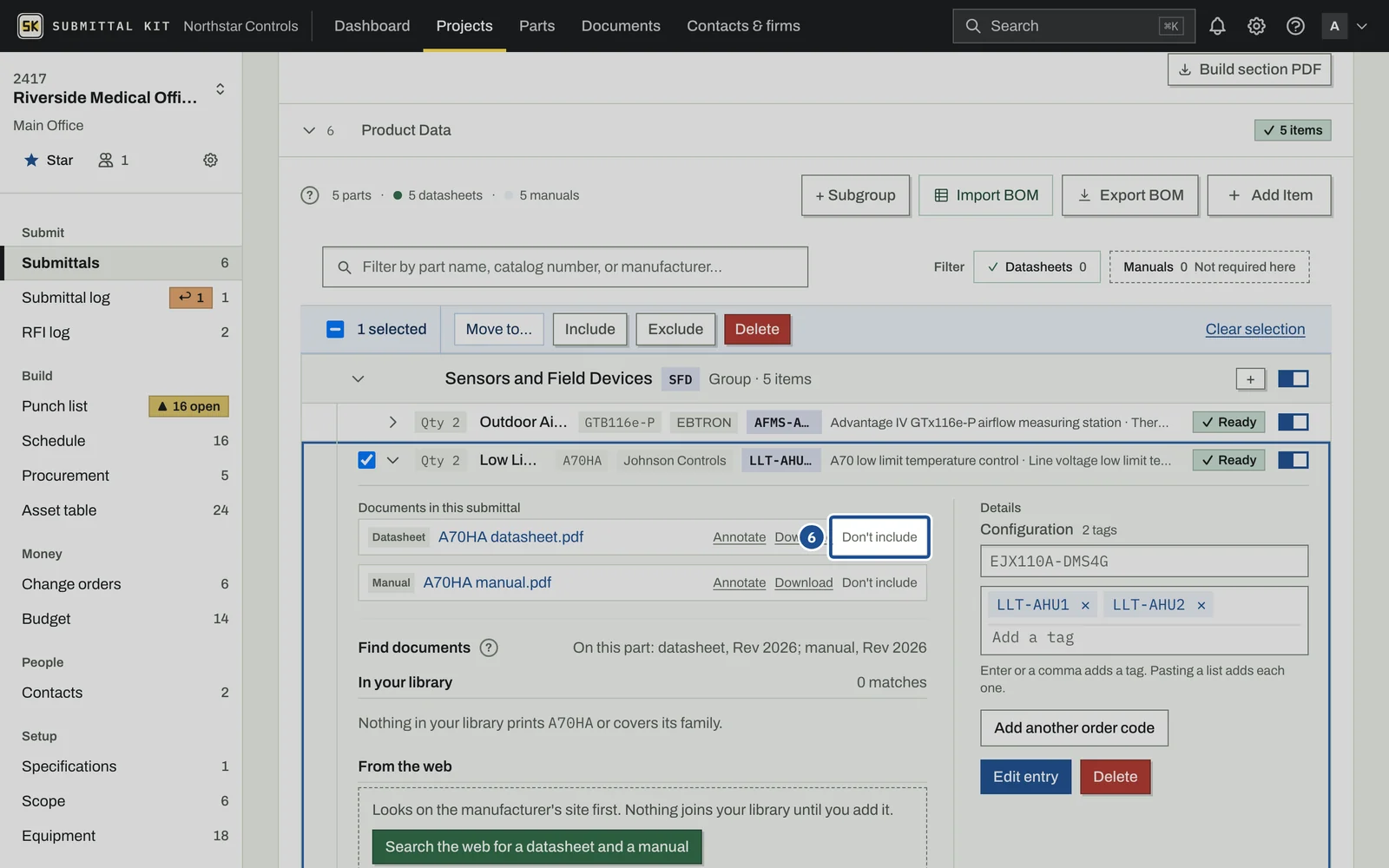Click the user avatar A
The image size is (1389, 868).
(1334, 26)
